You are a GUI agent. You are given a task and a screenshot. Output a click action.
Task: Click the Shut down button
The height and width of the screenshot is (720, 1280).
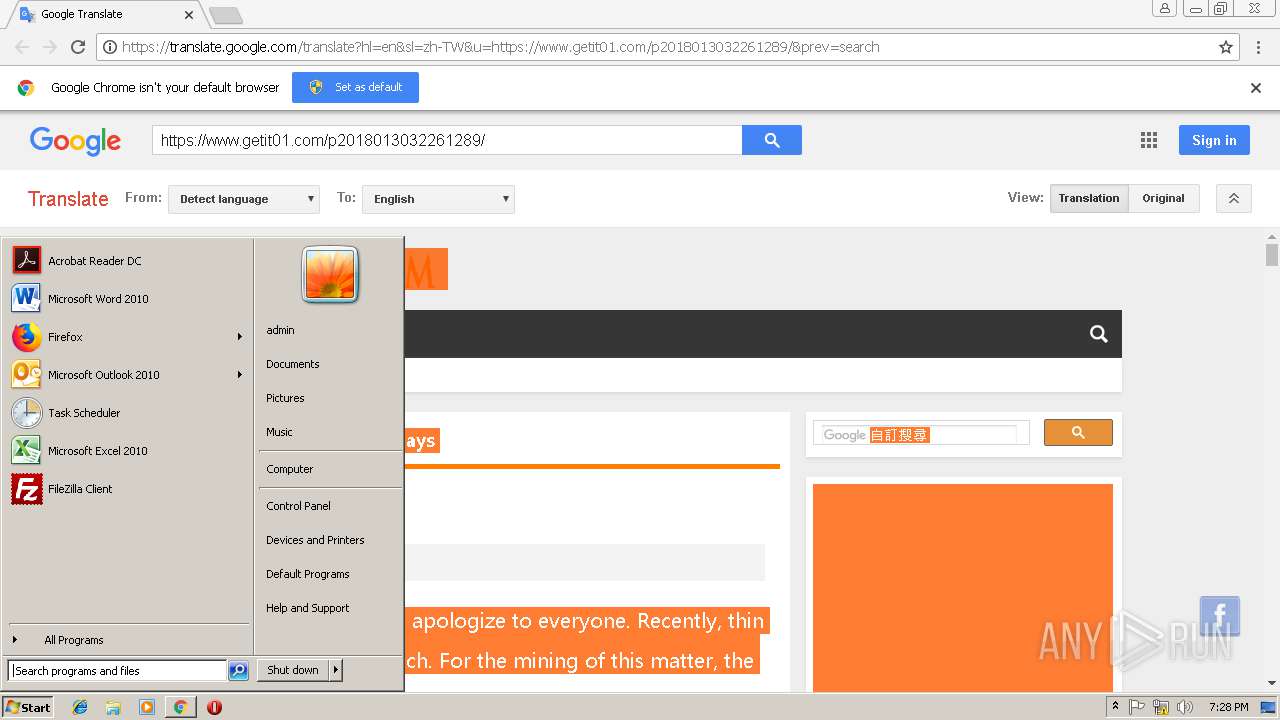point(293,670)
